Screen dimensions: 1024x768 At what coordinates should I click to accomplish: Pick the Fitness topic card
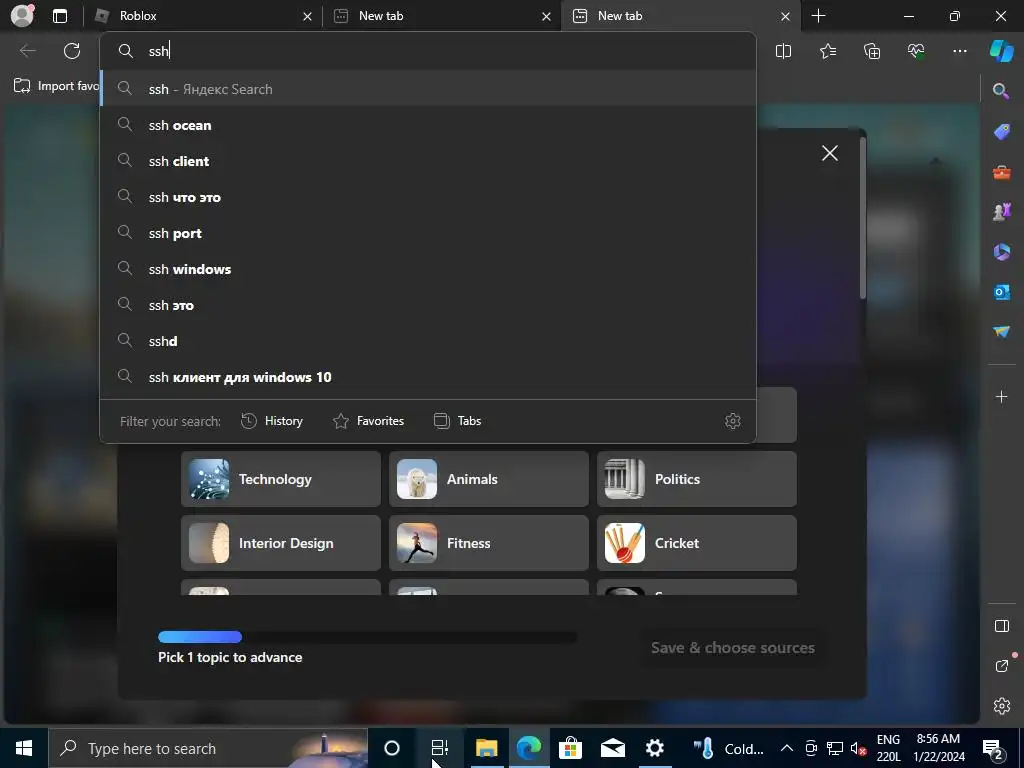(x=488, y=543)
